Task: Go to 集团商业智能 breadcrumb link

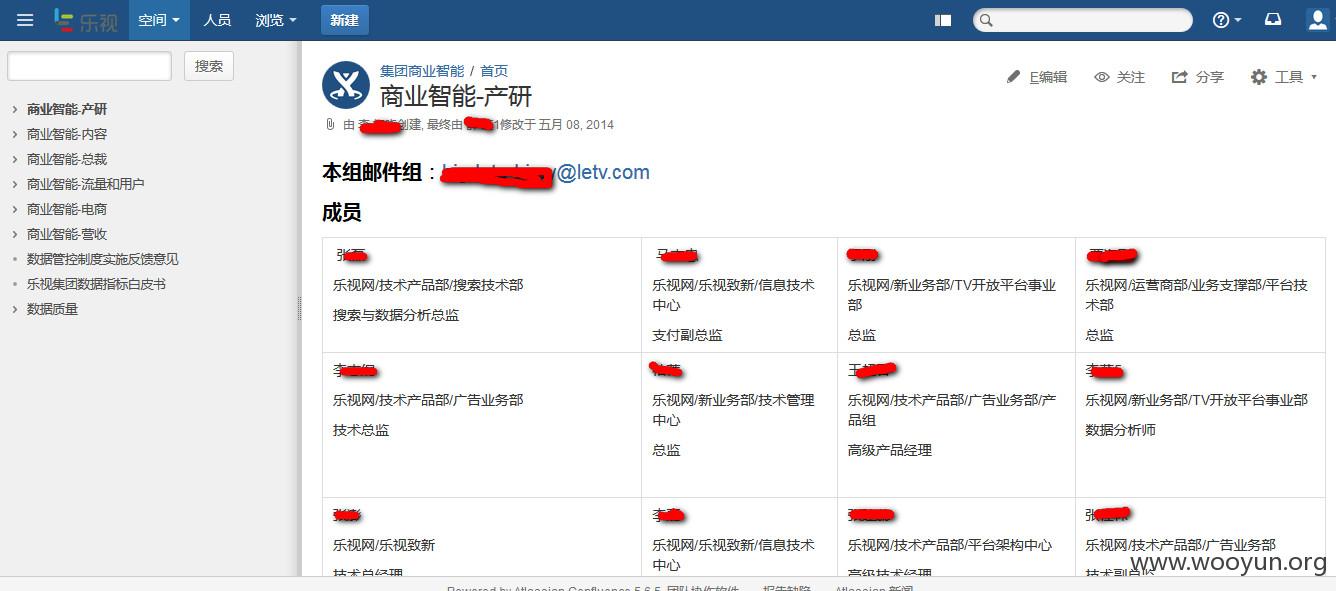Action: [422, 71]
